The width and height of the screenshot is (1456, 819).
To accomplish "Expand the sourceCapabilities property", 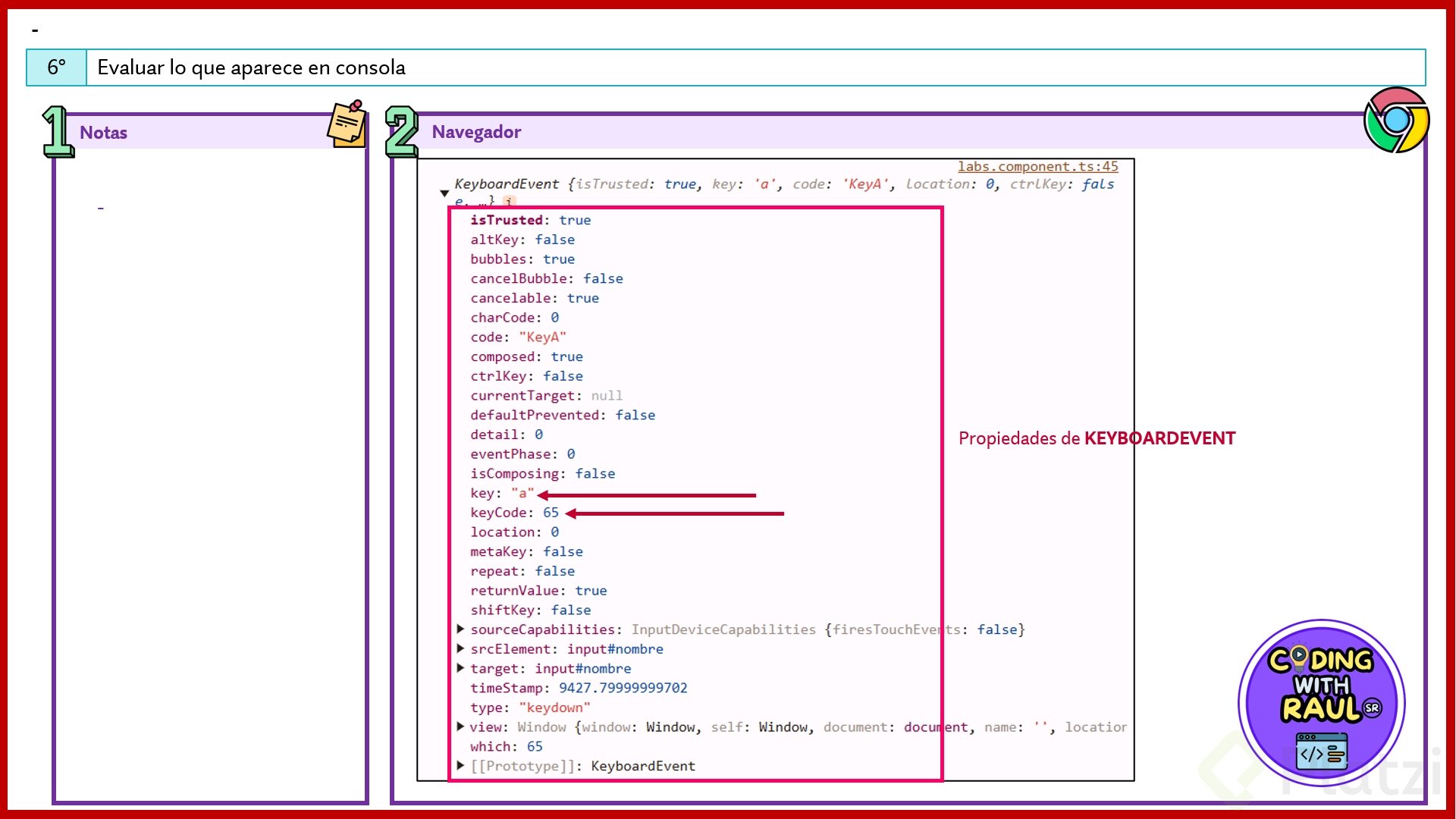I will (460, 629).
